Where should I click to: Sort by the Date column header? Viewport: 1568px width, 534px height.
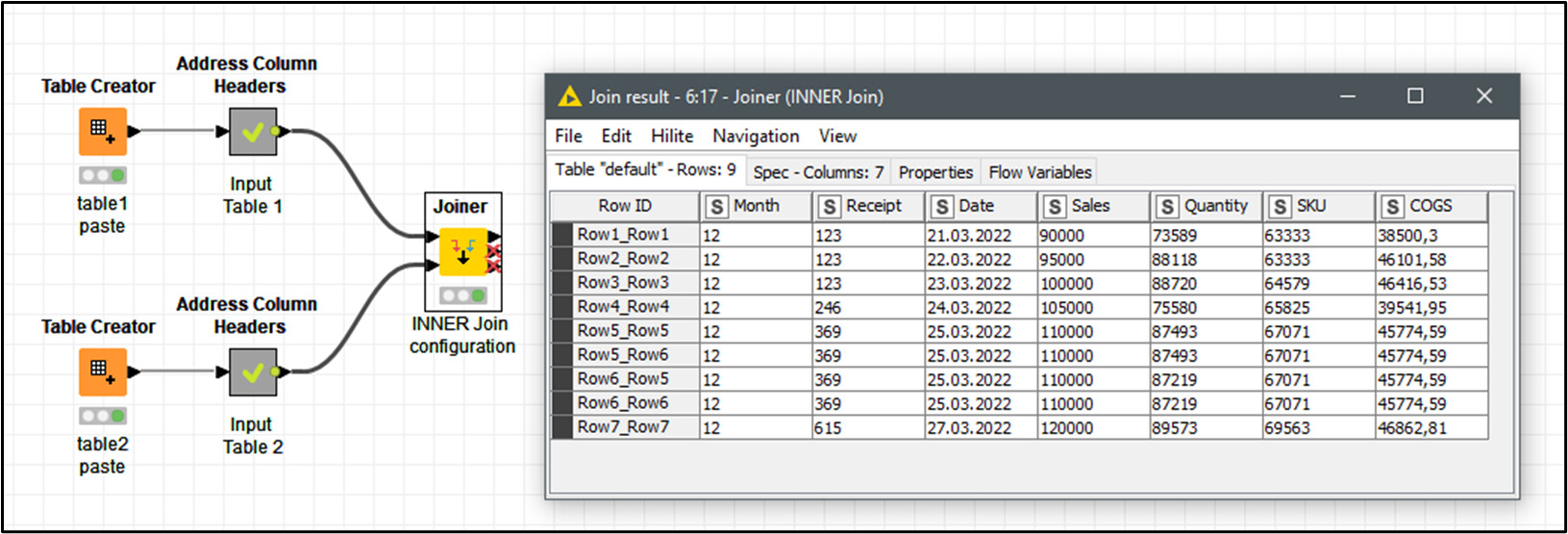(981, 206)
